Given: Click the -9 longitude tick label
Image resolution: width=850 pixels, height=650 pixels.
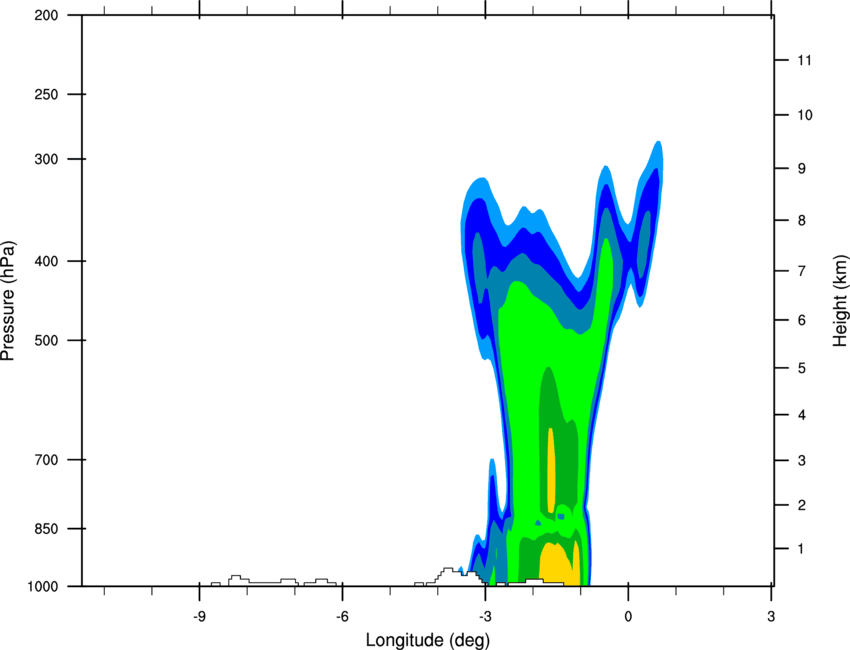Looking at the screenshot, I should 199,617.
